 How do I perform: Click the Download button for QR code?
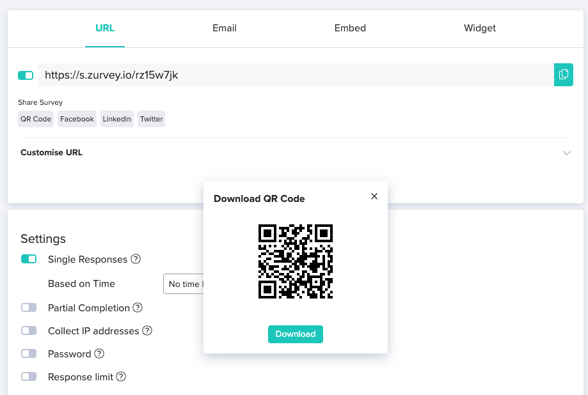[296, 334]
